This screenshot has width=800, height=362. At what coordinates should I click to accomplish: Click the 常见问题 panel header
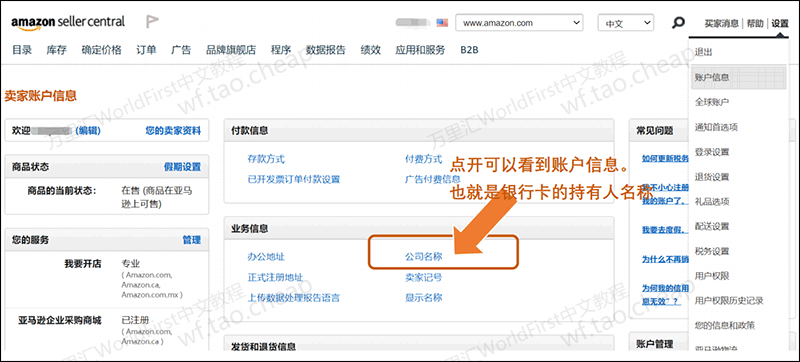coord(655,131)
